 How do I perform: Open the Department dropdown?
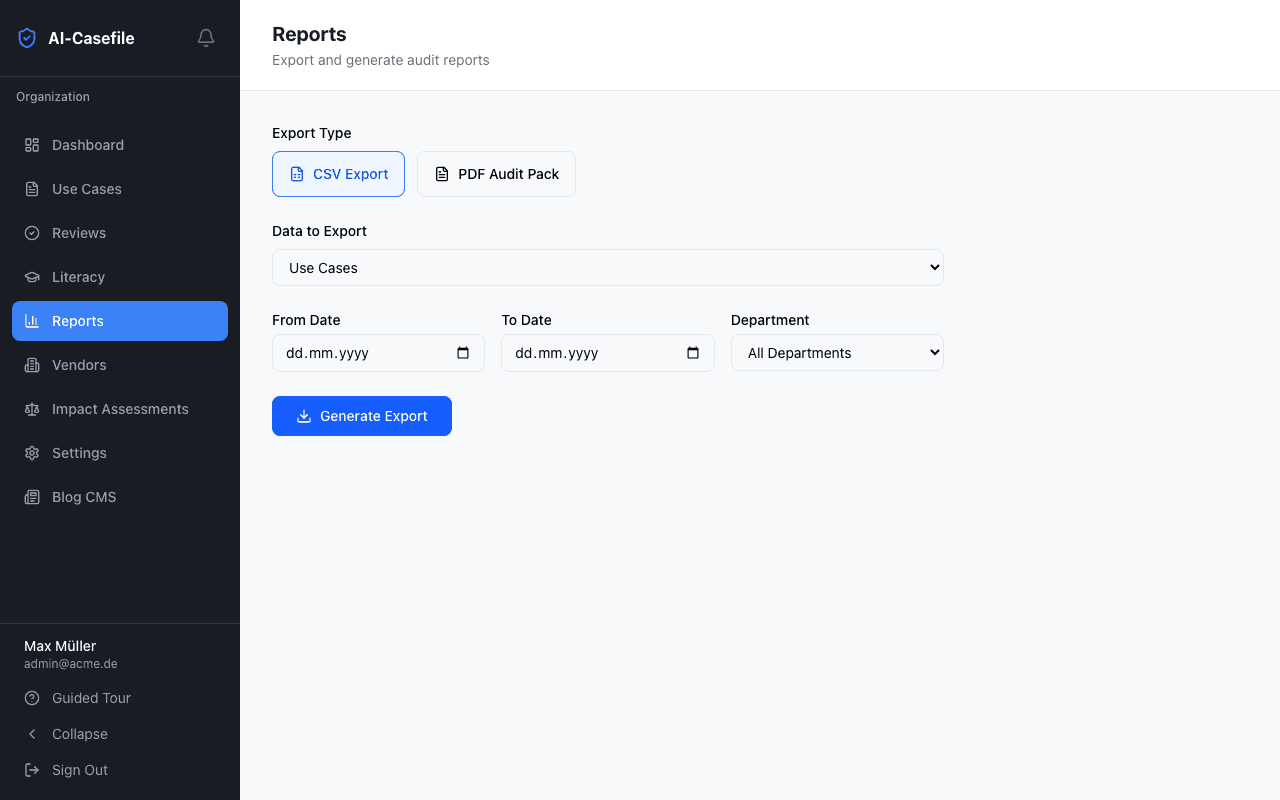837,352
